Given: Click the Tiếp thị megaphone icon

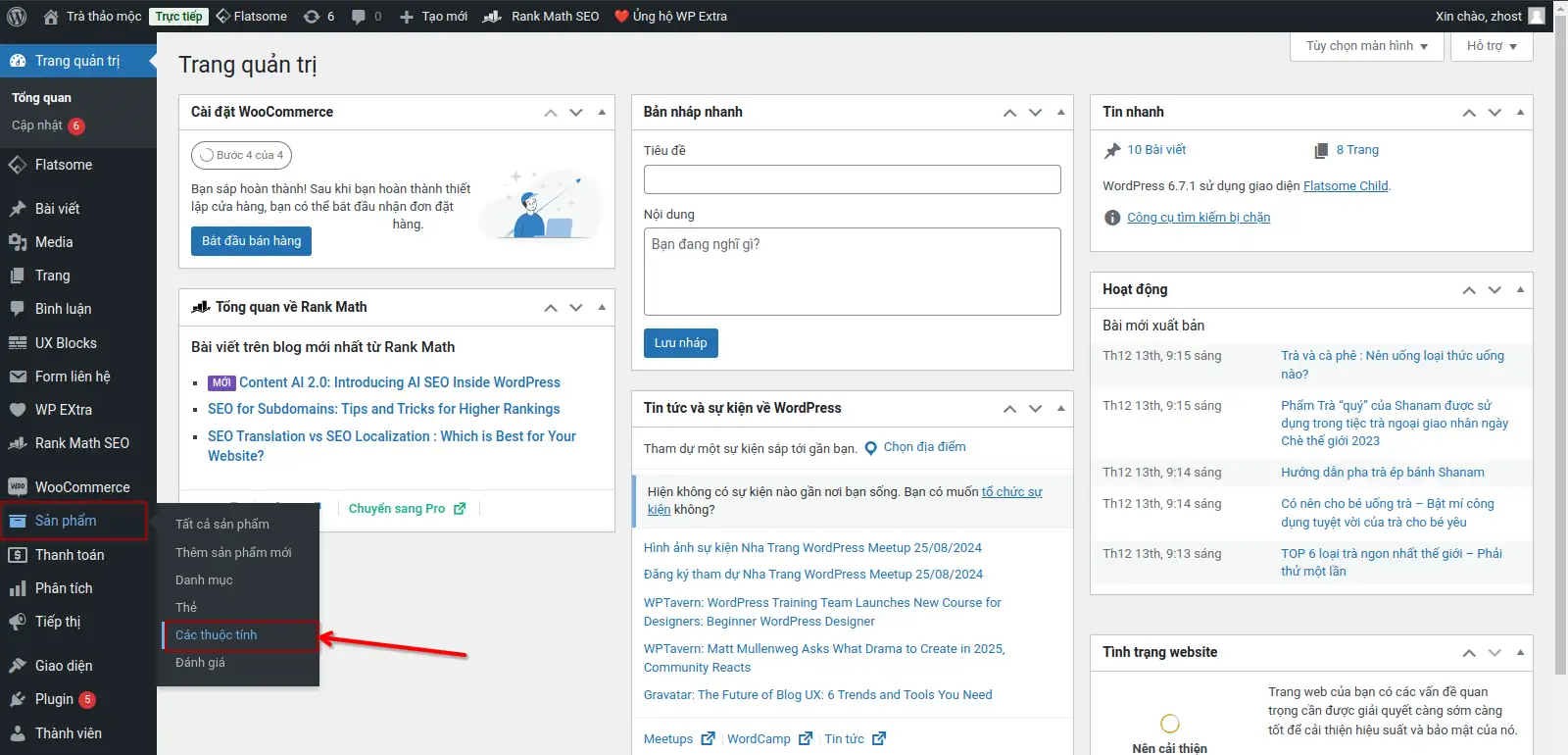Looking at the screenshot, I should click(18, 622).
